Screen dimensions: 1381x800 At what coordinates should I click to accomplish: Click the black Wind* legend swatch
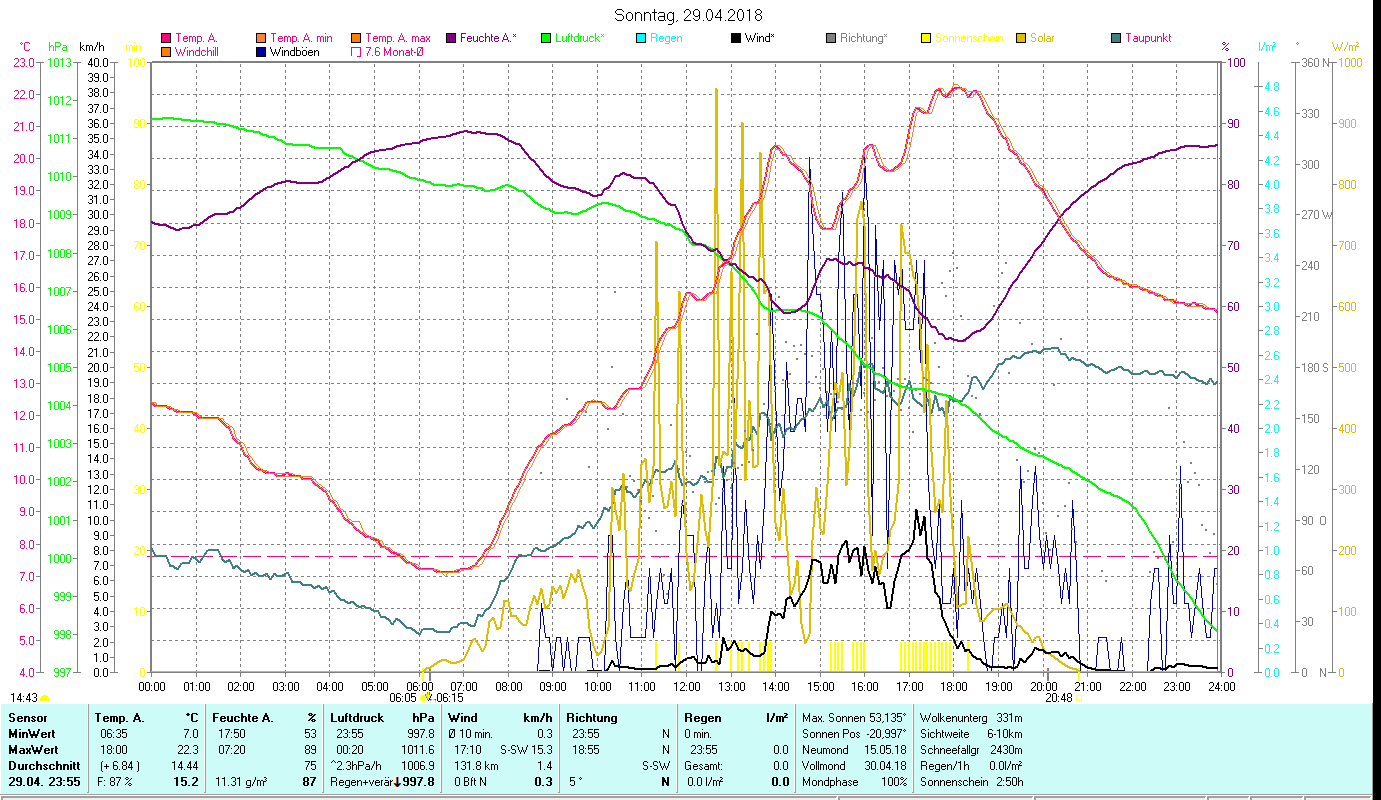(735, 39)
